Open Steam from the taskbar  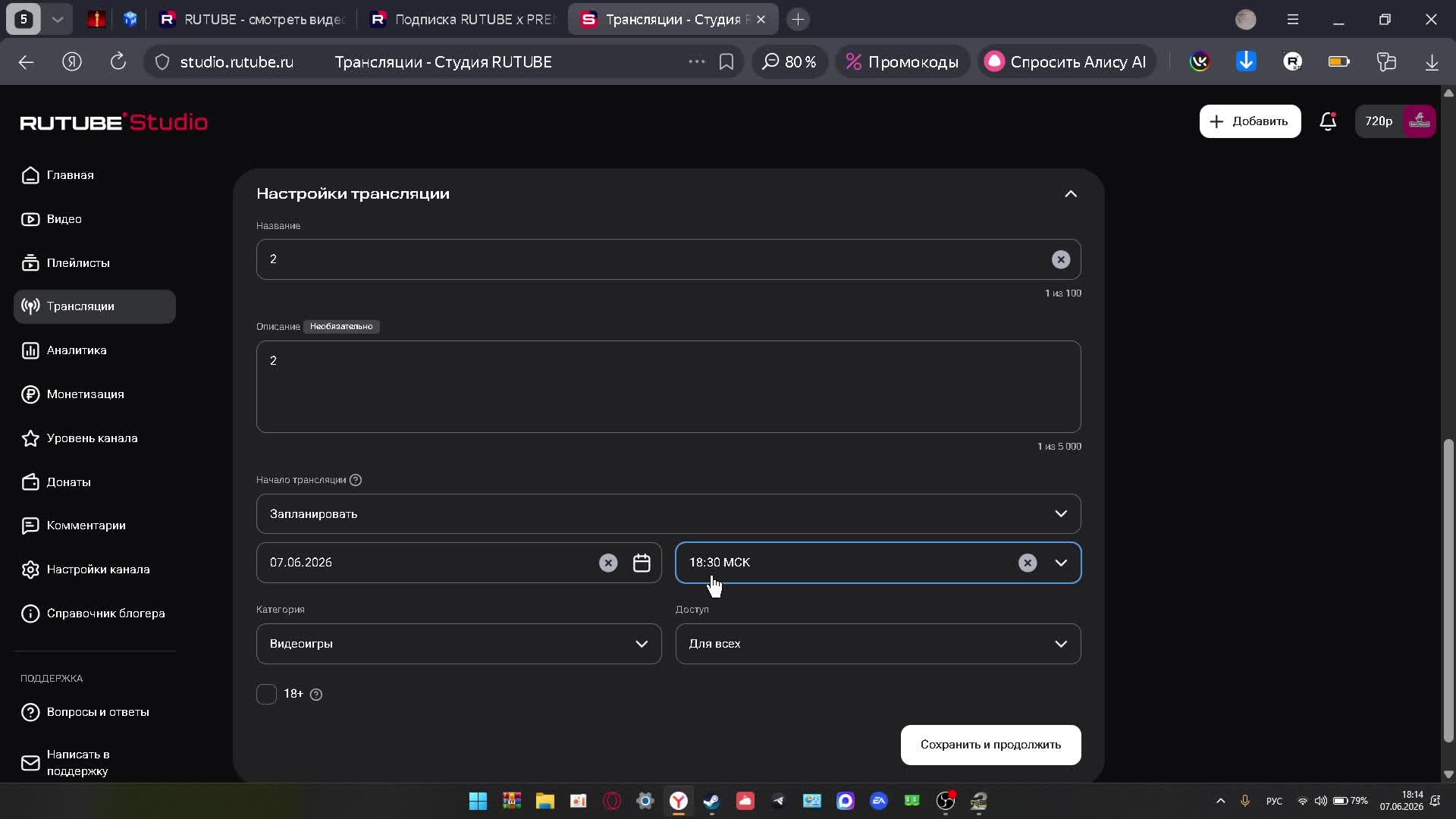pyautogui.click(x=711, y=801)
